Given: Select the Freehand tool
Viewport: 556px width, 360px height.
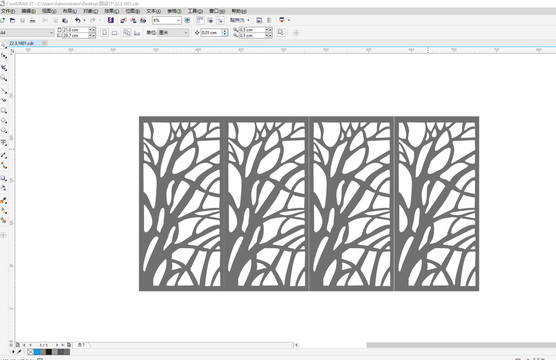Looking at the screenshot, I should pos(4,90).
